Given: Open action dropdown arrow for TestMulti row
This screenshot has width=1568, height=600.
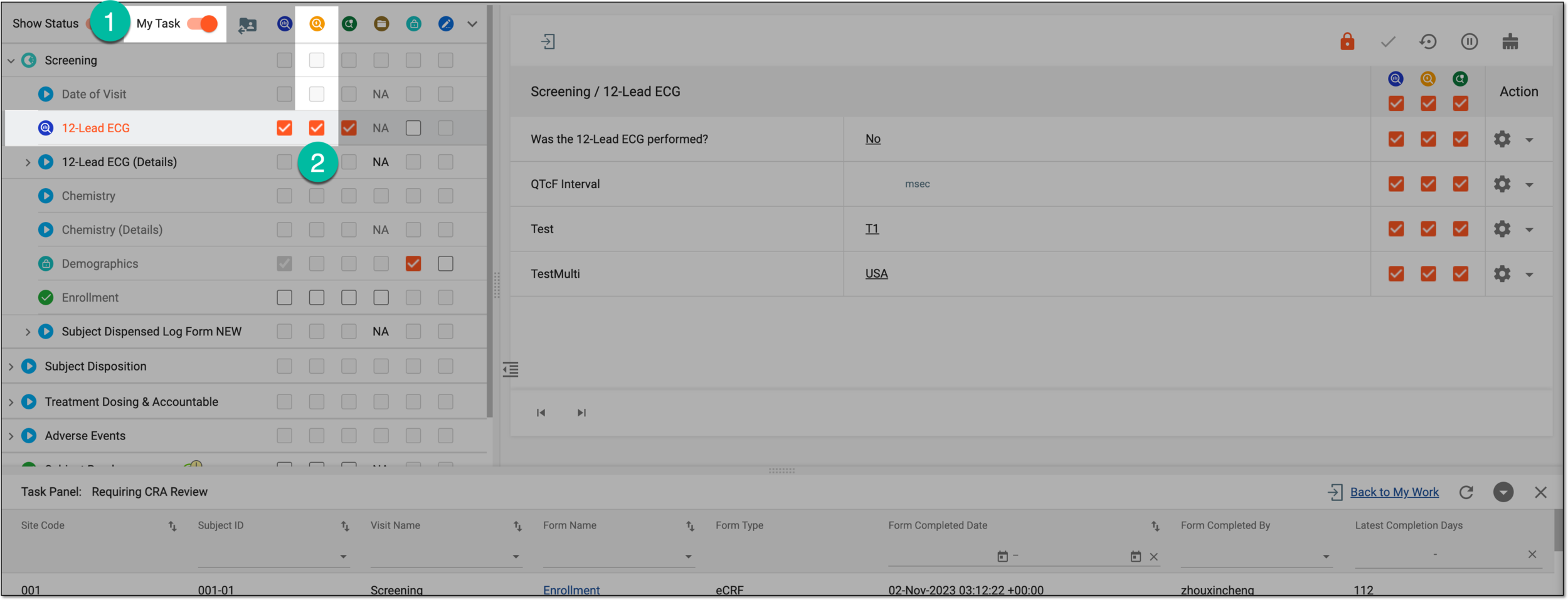Looking at the screenshot, I should (1530, 275).
